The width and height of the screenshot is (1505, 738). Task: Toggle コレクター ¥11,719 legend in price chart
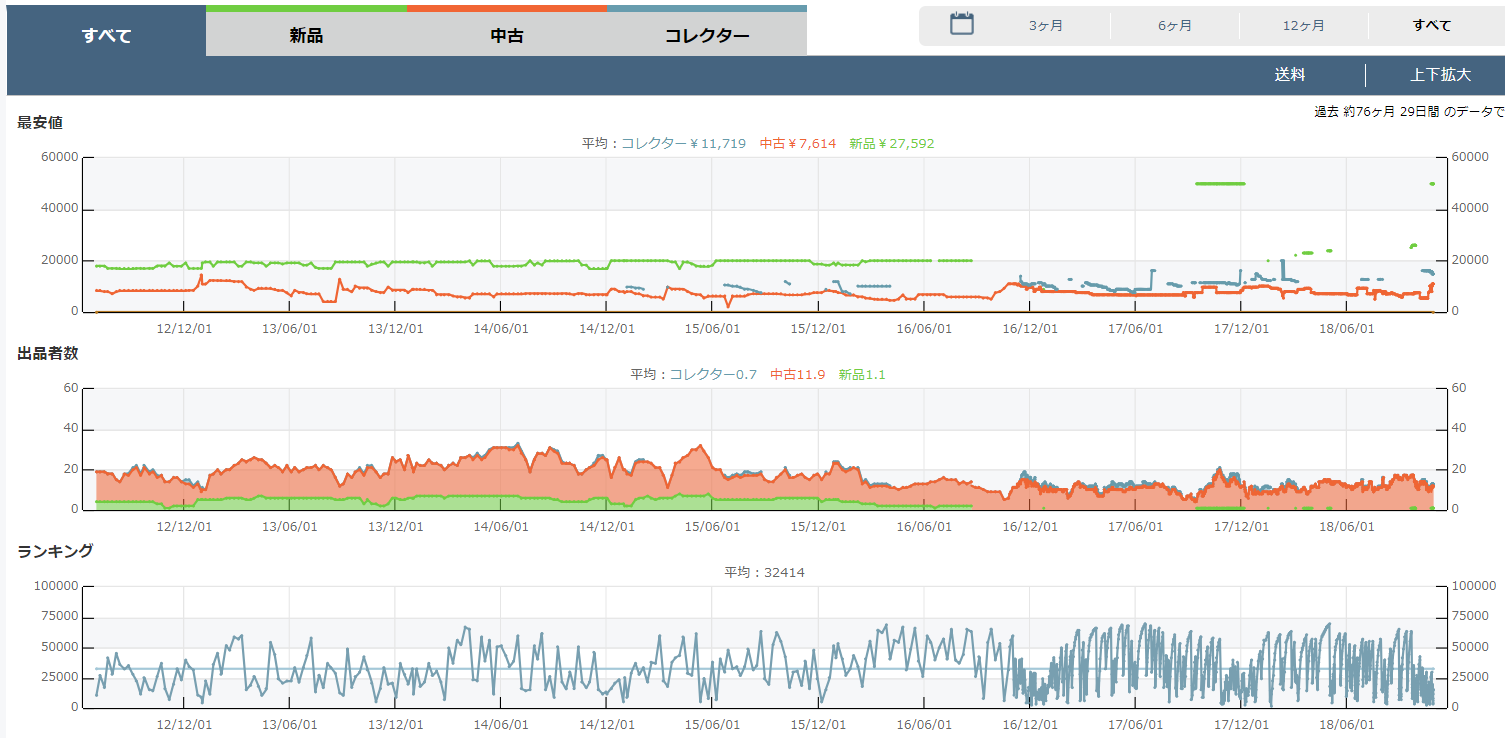pyautogui.click(x=683, y=144)
